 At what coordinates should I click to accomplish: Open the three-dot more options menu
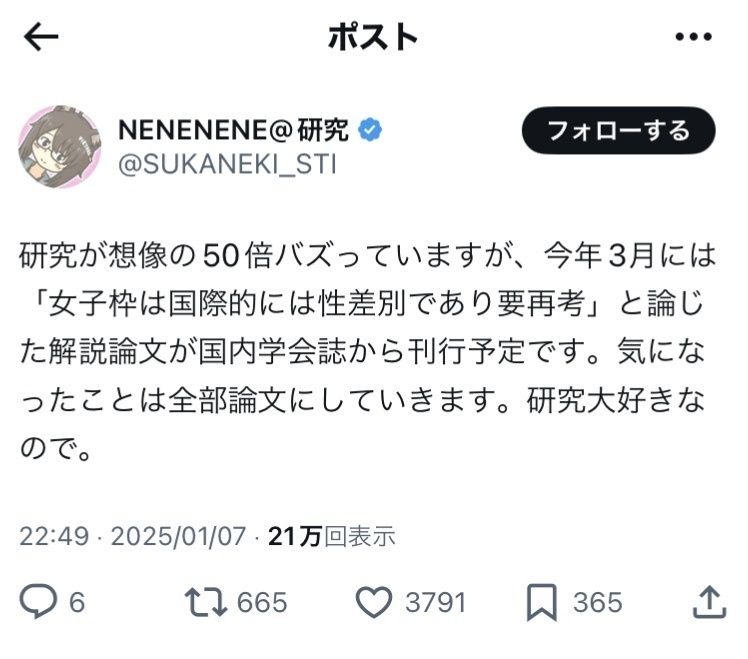(693, 38)
